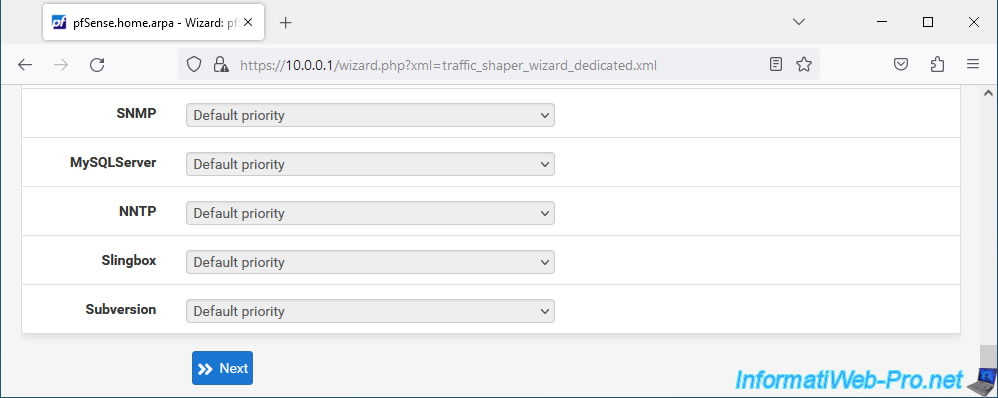Image resolution: width=998 pixels, height=398 pixels.
Task: Reload the page with the refresh icon
Action: click(97, 64)
